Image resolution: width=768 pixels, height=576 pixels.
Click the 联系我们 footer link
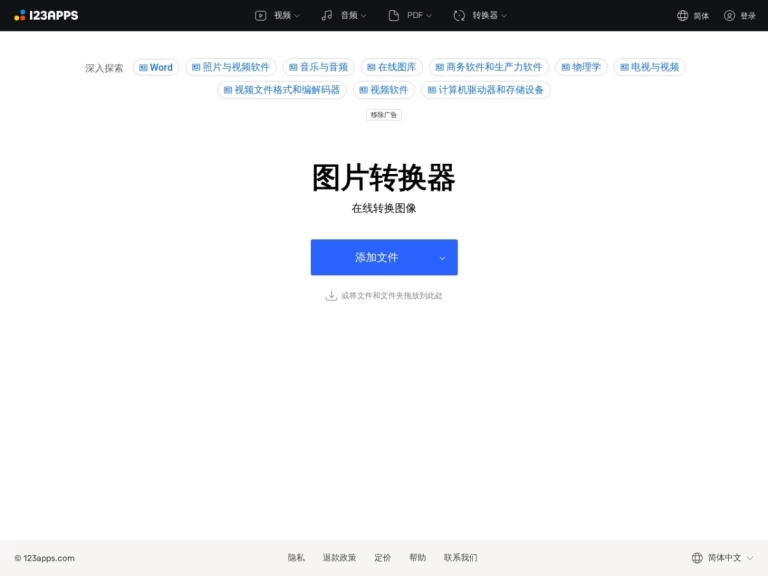(460, 557)
